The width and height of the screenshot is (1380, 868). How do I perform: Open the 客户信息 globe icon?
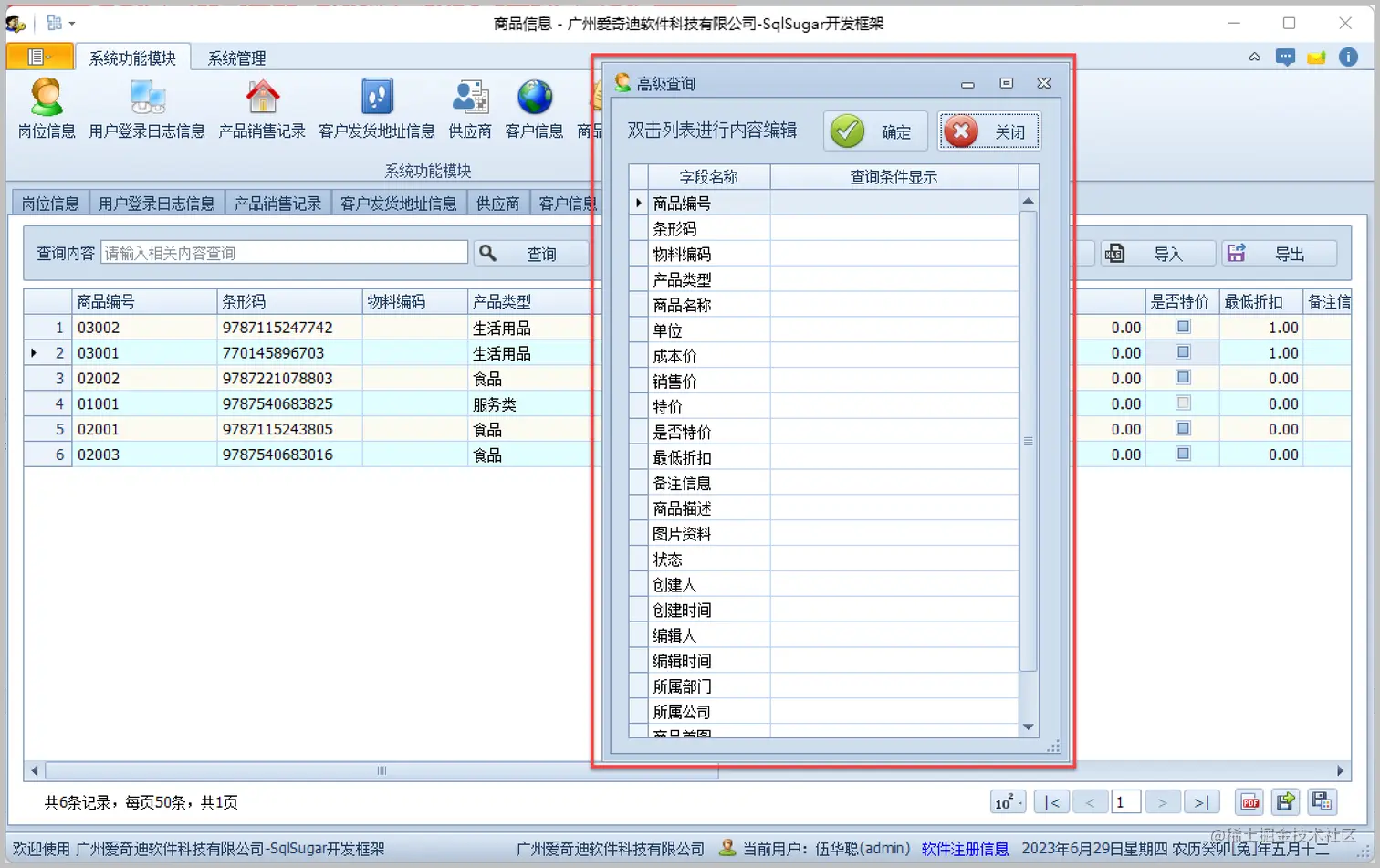click(535, 109)
